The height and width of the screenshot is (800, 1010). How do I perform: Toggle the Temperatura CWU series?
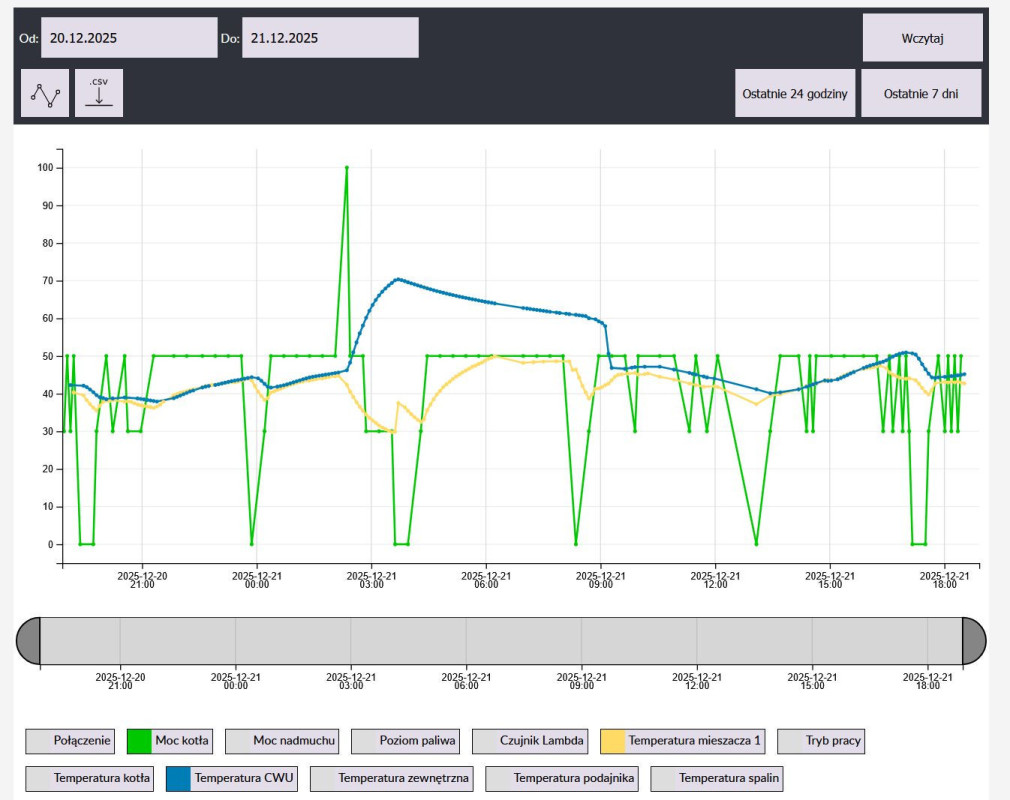point(233,778)
